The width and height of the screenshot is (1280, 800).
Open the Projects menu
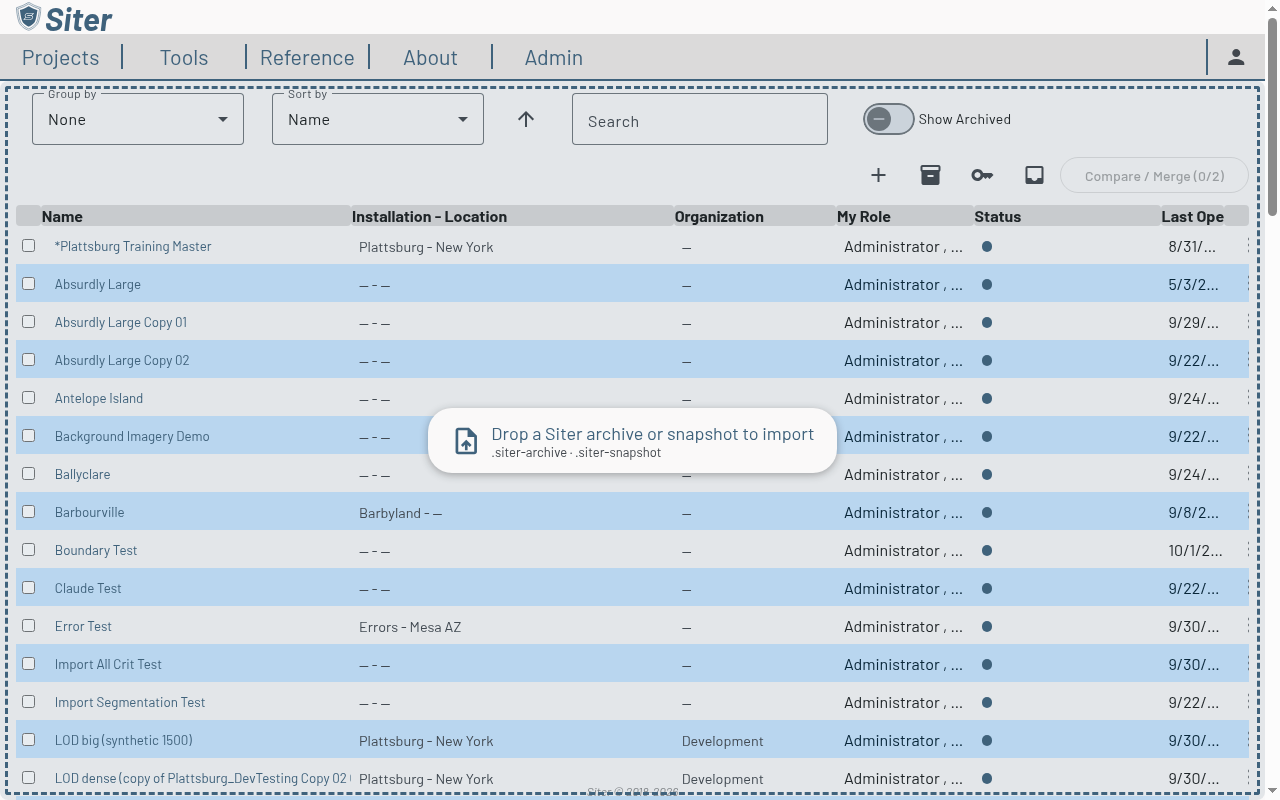point(61,57)
